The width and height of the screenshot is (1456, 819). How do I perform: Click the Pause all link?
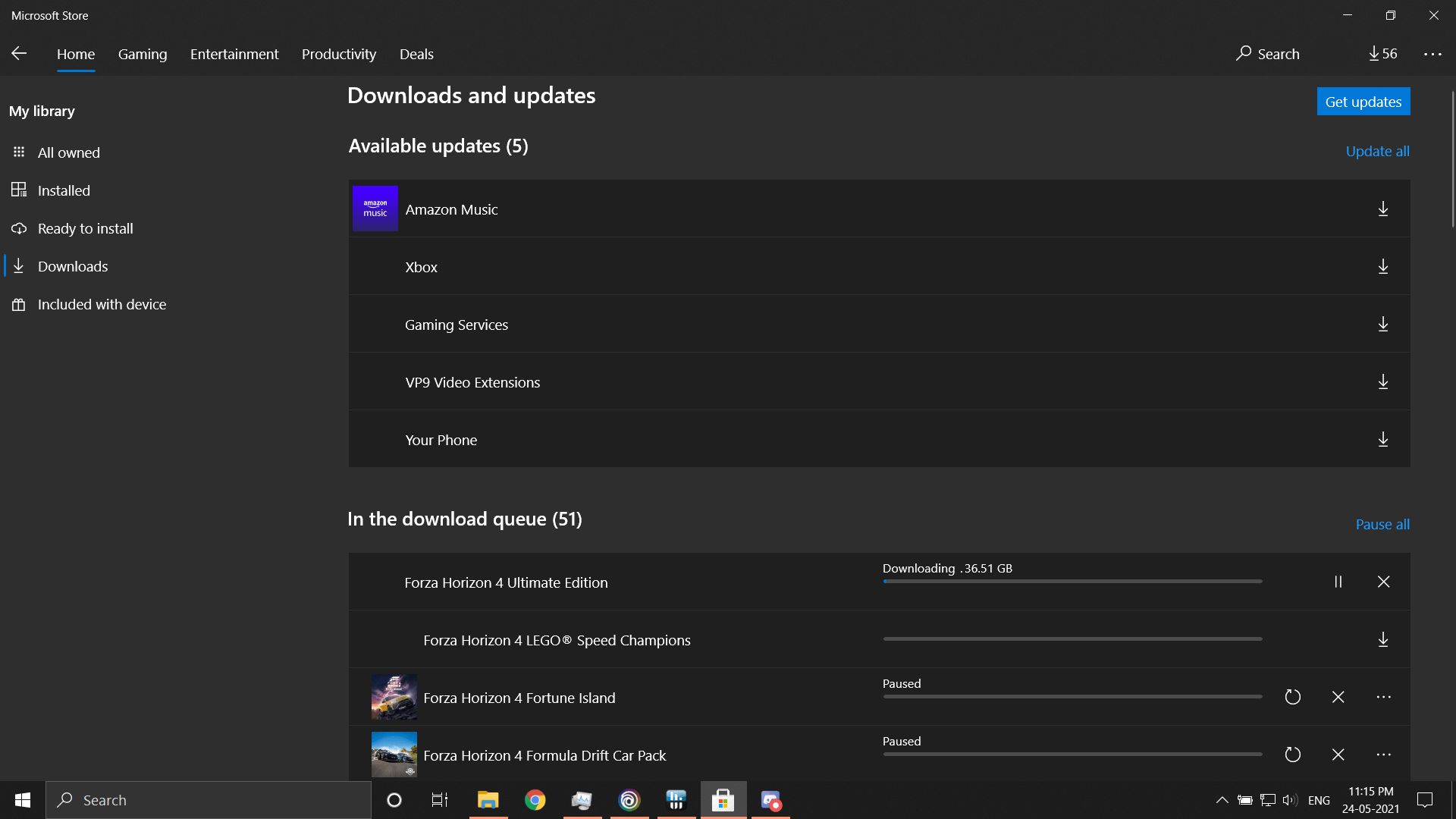[1382, 524]
